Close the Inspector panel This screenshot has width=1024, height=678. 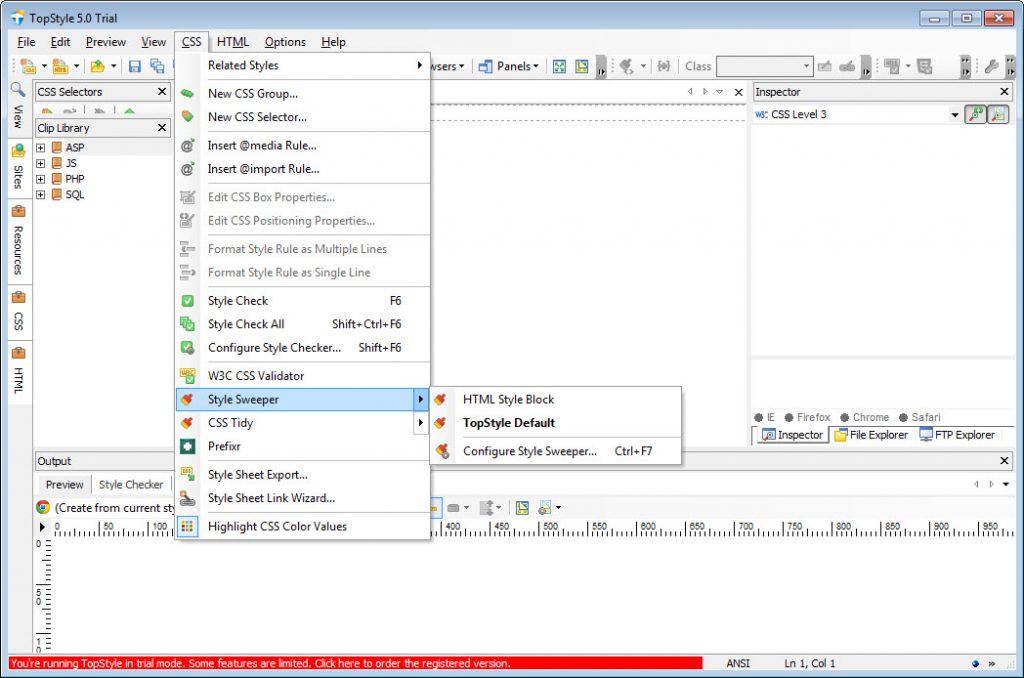[x=1004, y=91]
